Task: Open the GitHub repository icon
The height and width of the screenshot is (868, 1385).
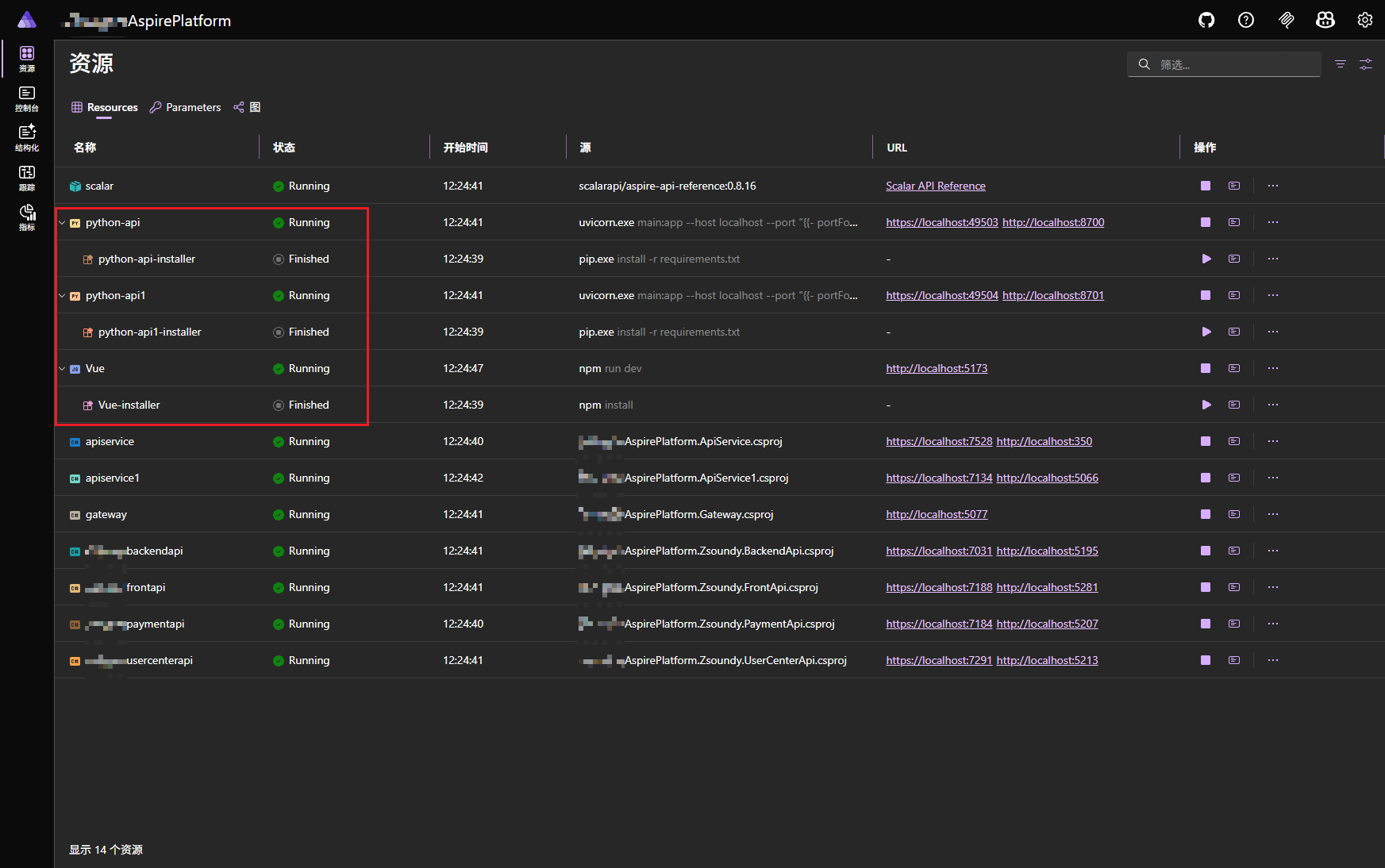Action: coord(1206,21)
